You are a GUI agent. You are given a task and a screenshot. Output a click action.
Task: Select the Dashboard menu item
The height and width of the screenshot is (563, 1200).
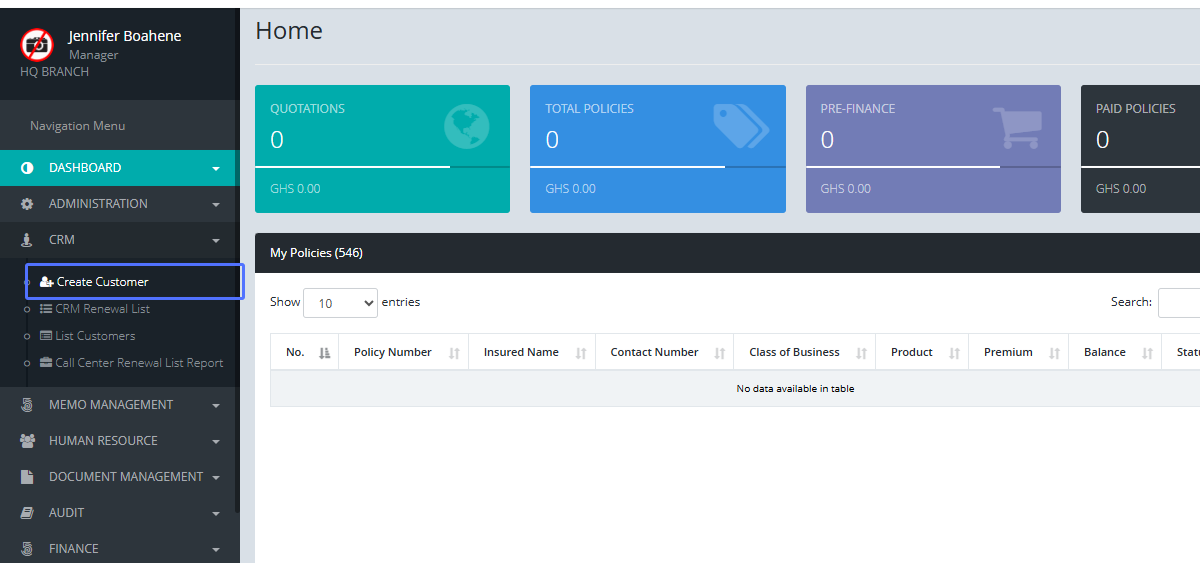pos(85,168)
